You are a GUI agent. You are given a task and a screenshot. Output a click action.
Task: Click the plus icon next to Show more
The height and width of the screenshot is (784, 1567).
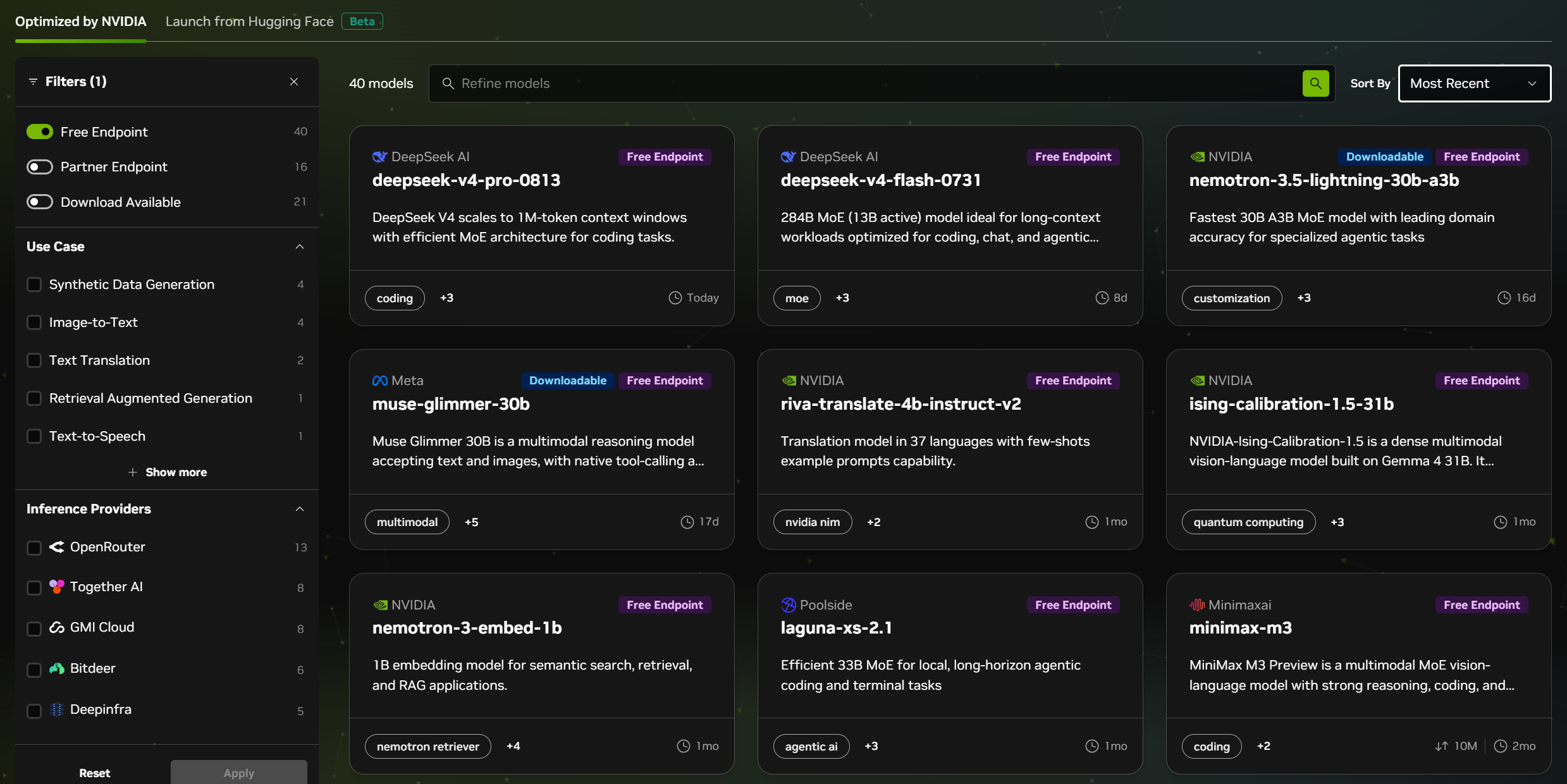[x=133, y=472]
